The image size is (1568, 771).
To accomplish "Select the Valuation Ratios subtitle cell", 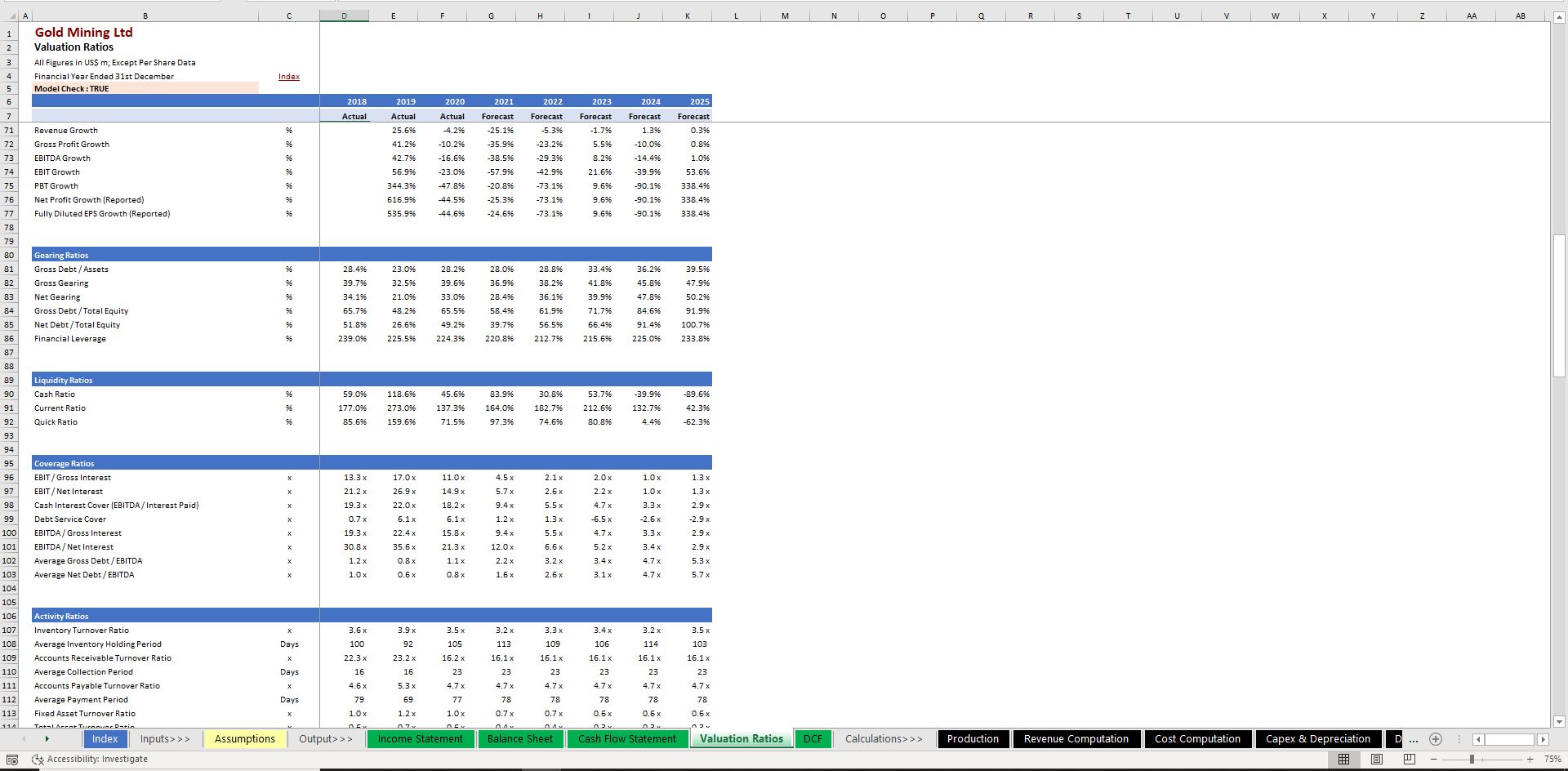I will coord(145,47).
